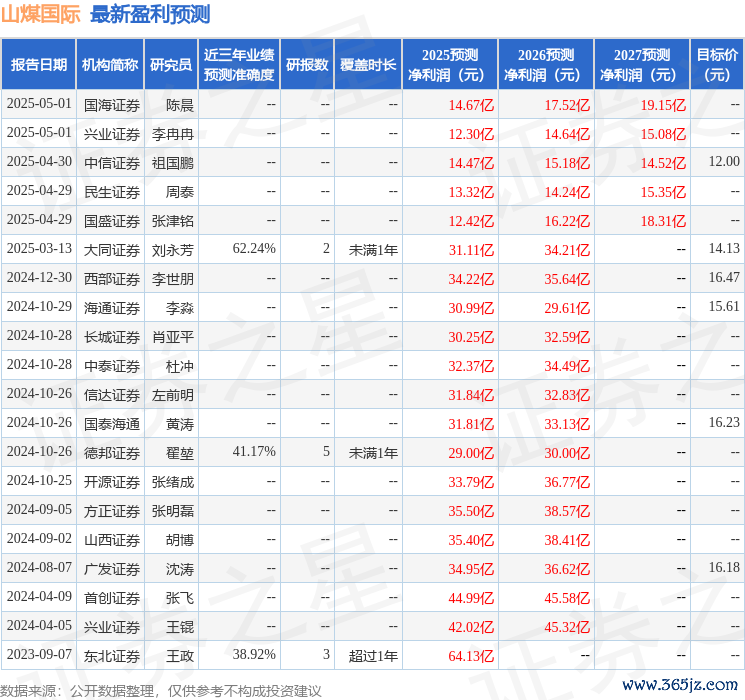Click the 覆盖时长 column header

[x=368, y=65]
